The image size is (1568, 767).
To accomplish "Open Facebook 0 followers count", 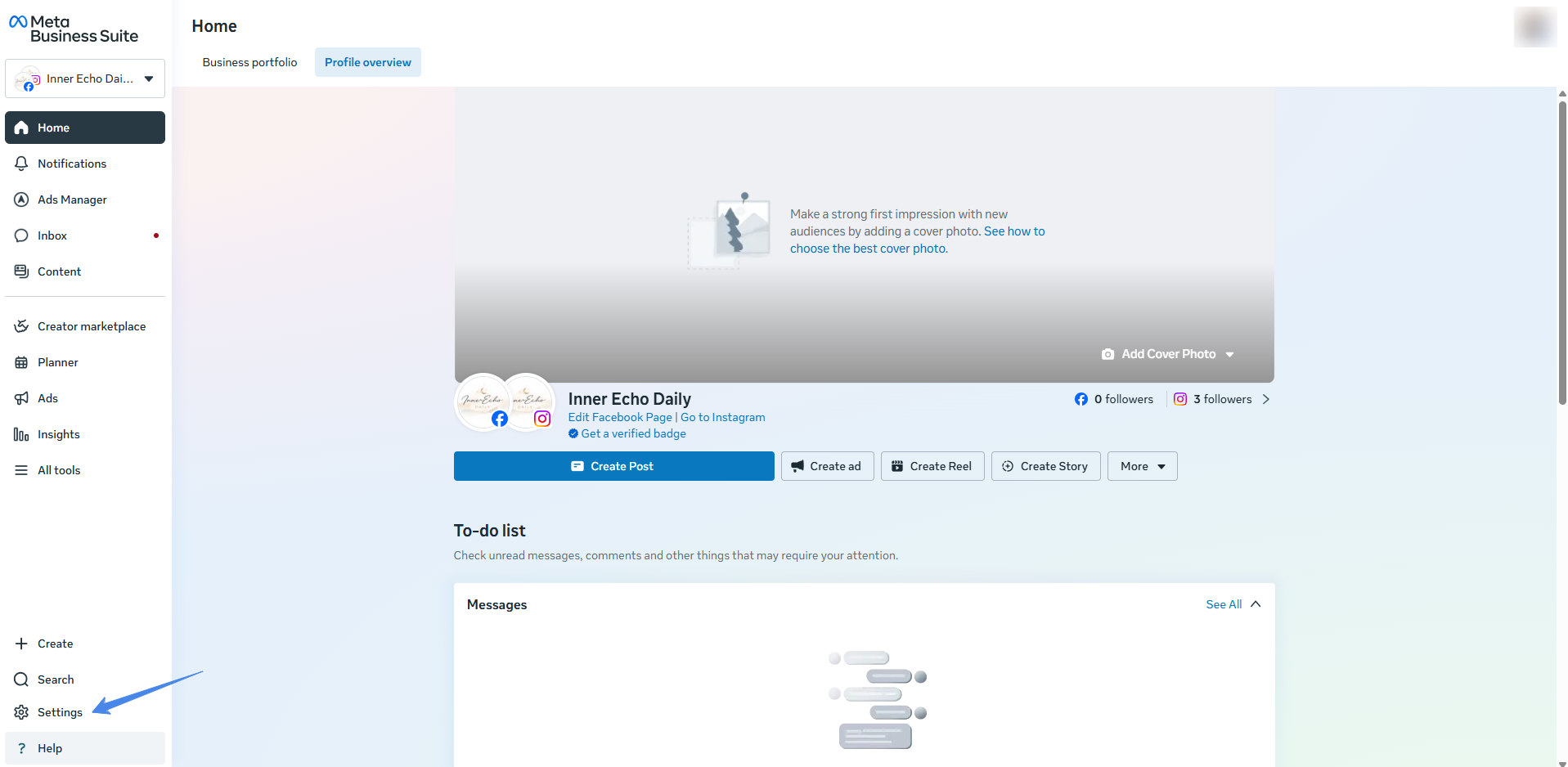I will coord(1114,399).
